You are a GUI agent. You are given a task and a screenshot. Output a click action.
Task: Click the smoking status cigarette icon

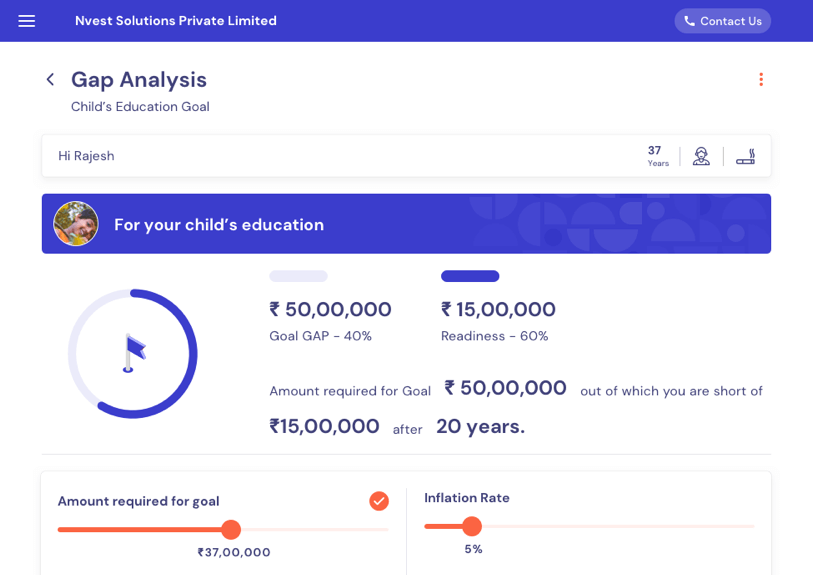point(745,156)
